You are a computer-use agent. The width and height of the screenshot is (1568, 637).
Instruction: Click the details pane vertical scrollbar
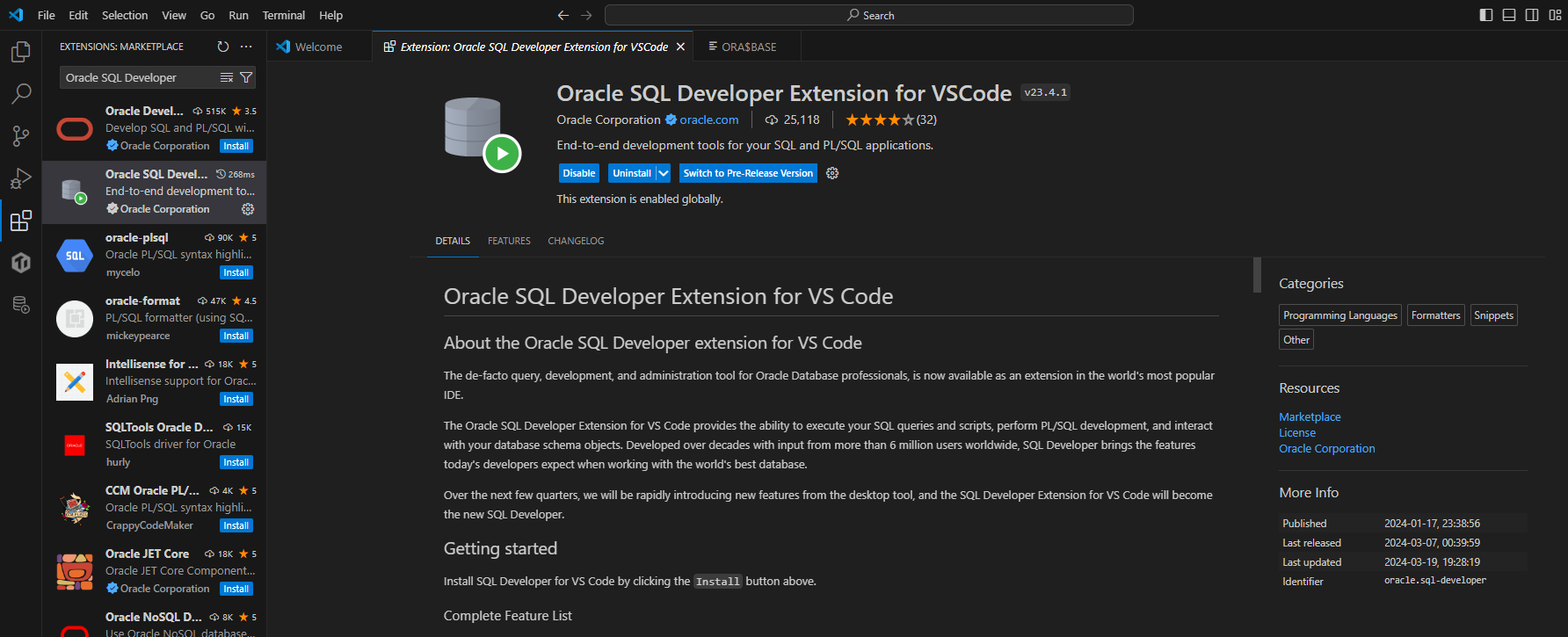click(1257, 274)
